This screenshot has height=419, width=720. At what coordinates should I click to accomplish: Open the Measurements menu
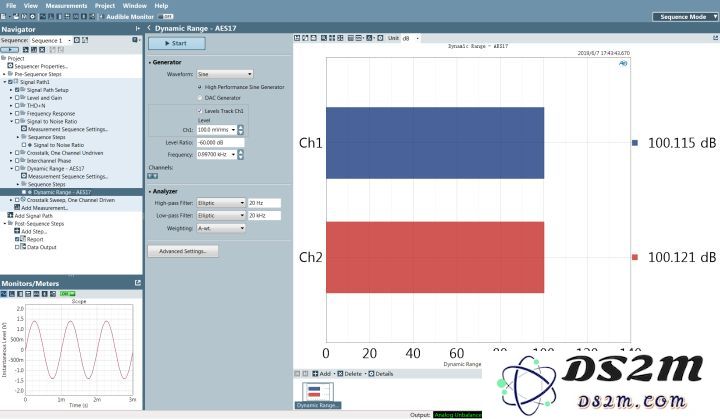[x=66, y=6]
